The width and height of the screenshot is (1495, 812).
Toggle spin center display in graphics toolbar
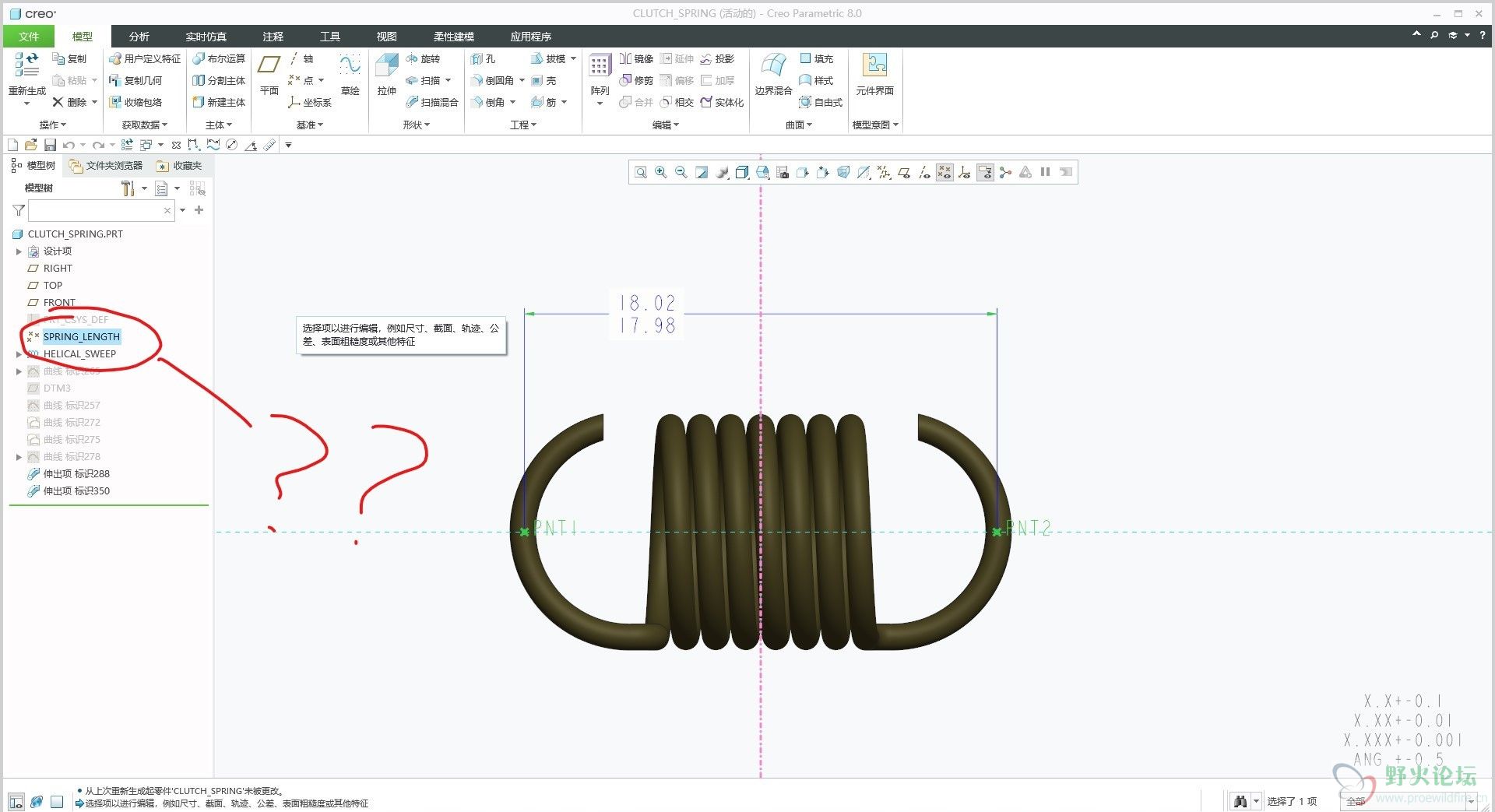point(1005,172)
